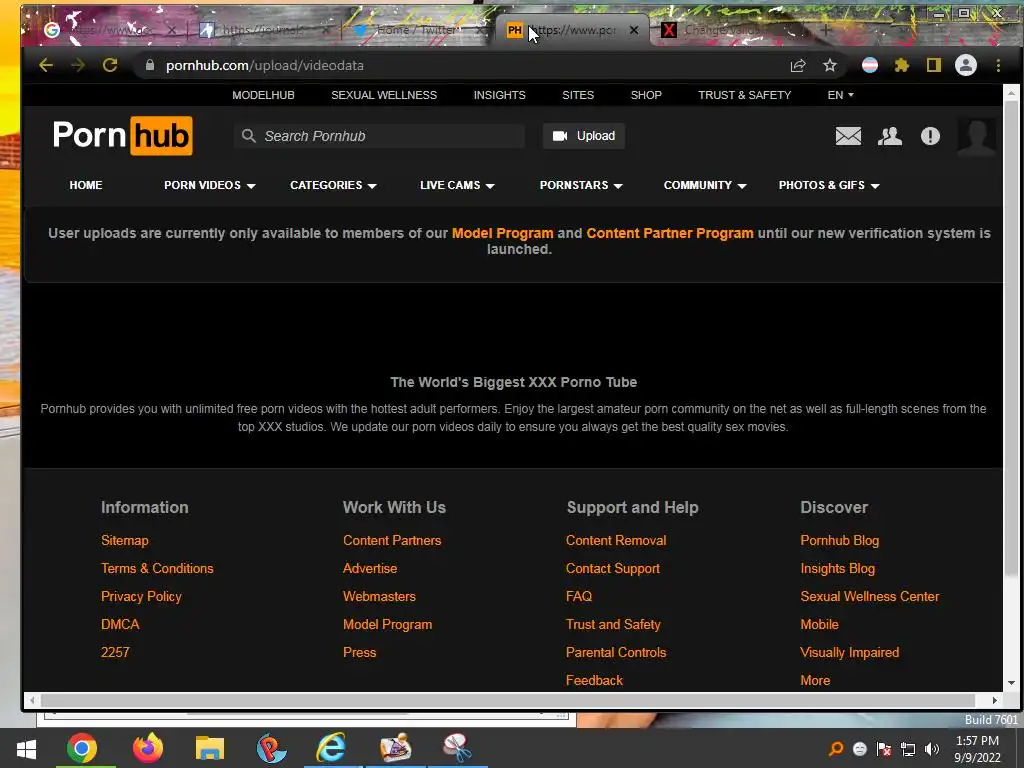The width and height of the screenshot is (1024, 768).
Task: Open the Privacy Policy footer link
Action: coord(141,596)
